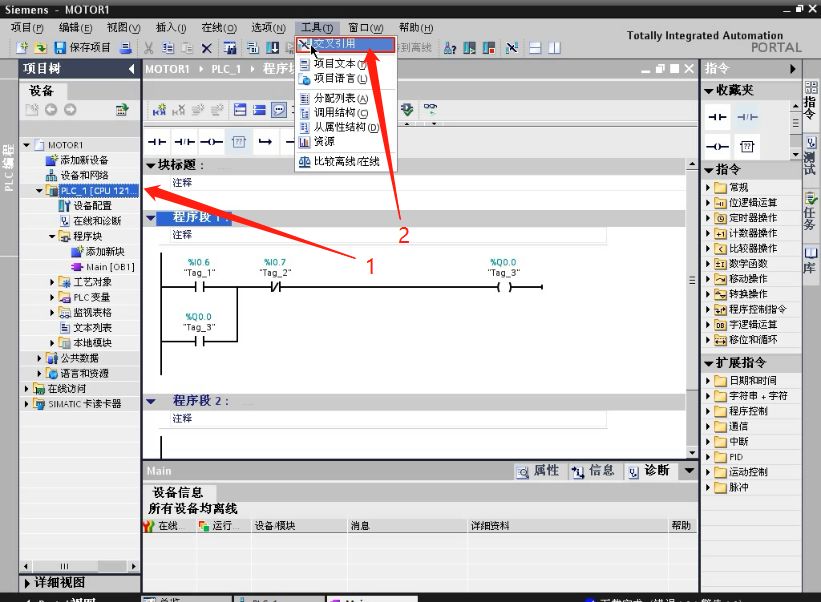Viewport: 821px width, 602px height.
Task: Select 交叉引用 in the 工具 menu
Action: pos(346,44)
